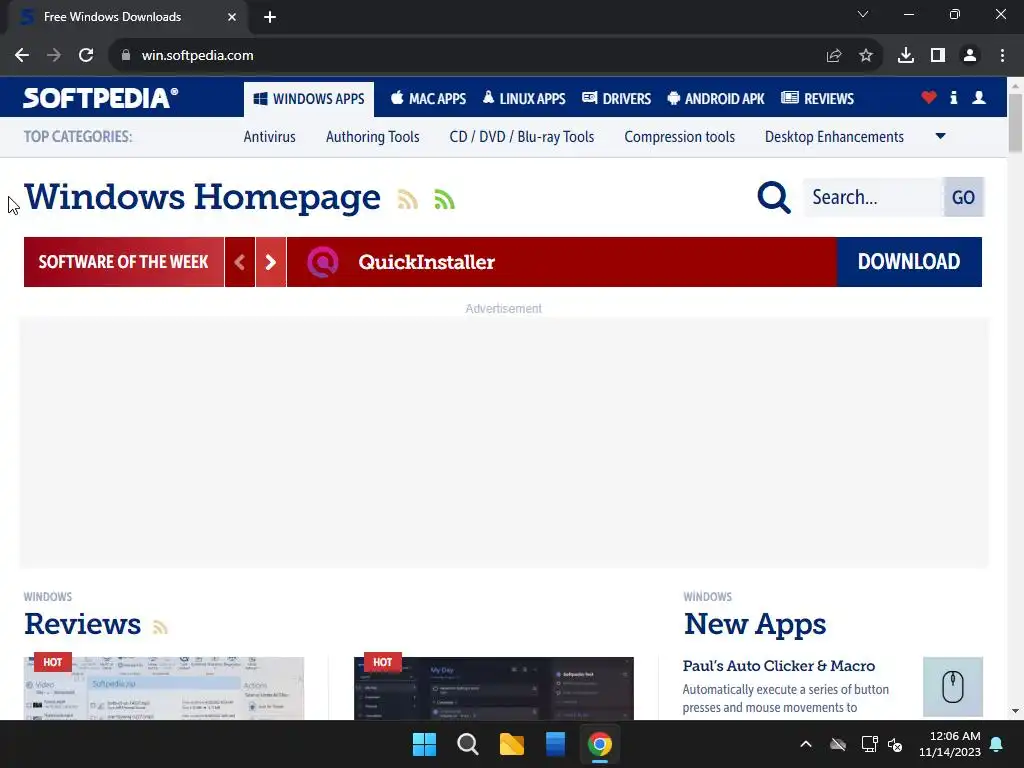
Task: Open Paul's Auto Clicker & Macro
Action: tap(778, 666)
